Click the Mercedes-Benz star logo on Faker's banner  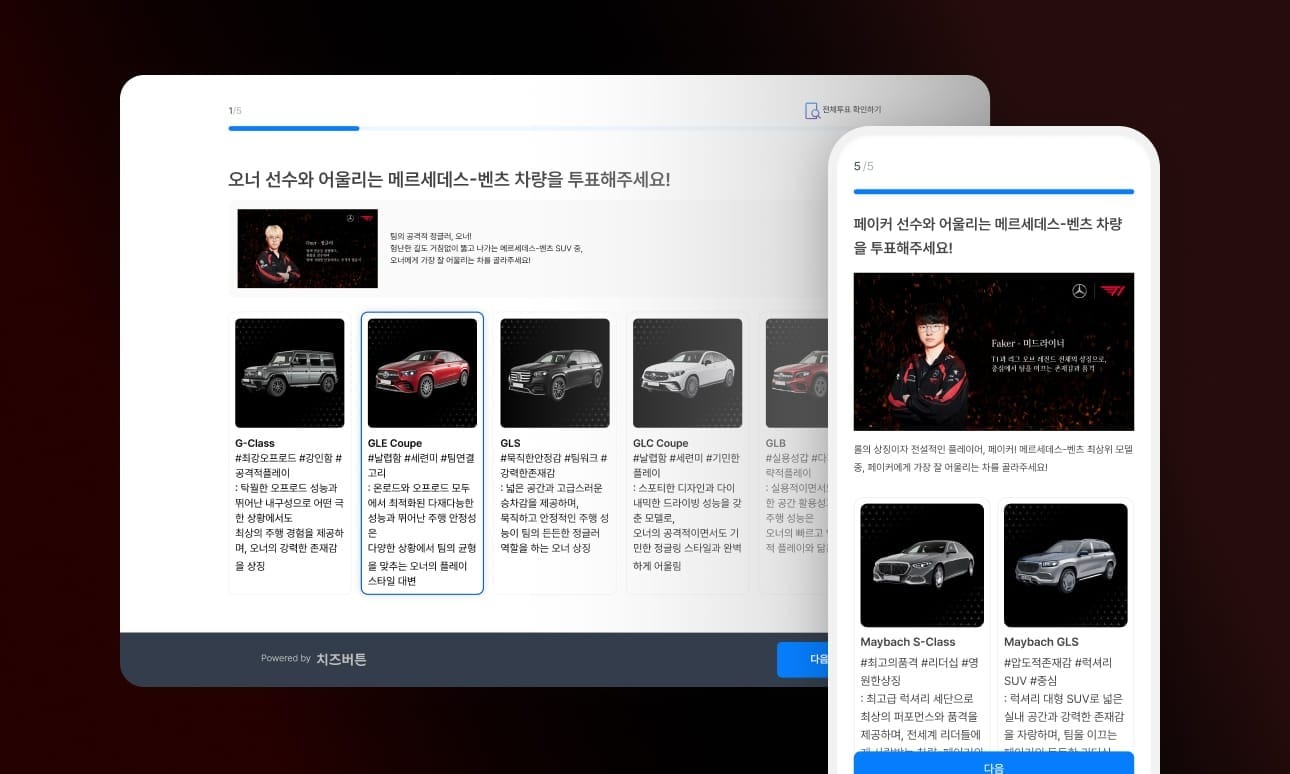pyautogui.click(x=1079, y=291)
